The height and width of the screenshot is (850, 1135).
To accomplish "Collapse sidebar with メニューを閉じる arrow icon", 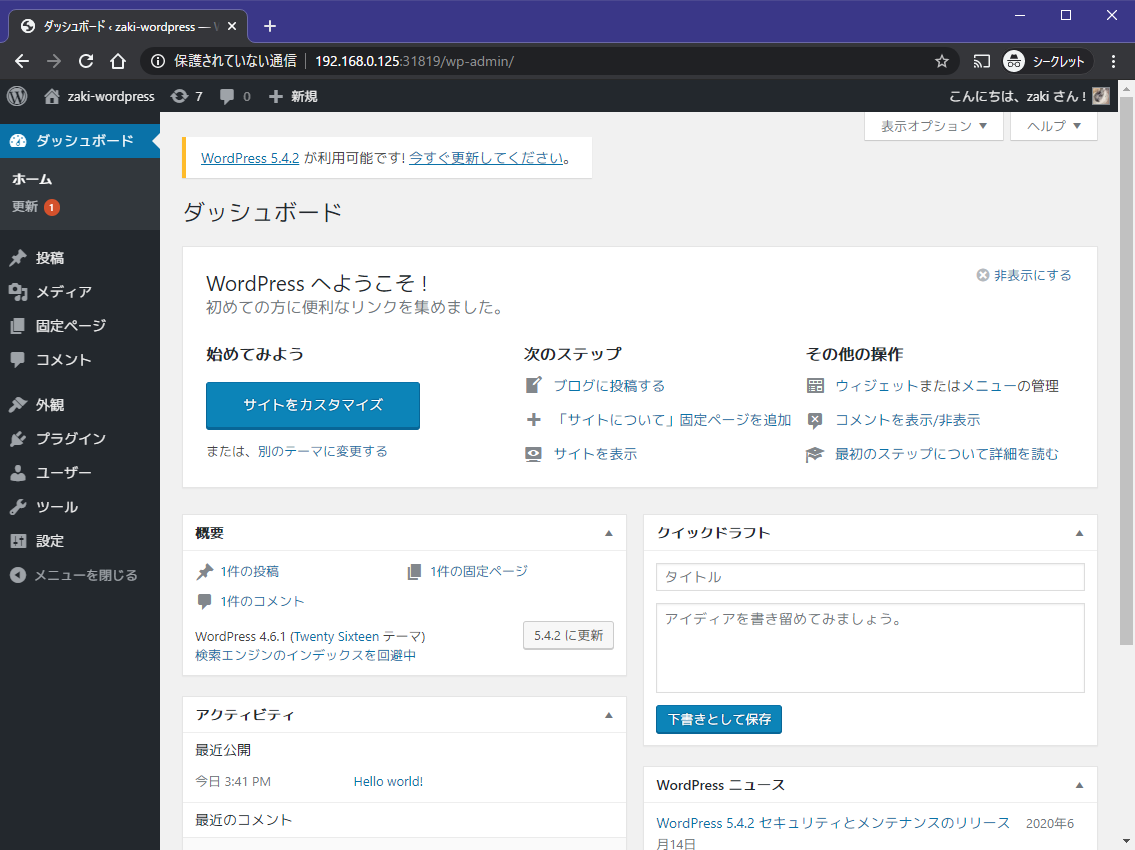I will 18,575.
